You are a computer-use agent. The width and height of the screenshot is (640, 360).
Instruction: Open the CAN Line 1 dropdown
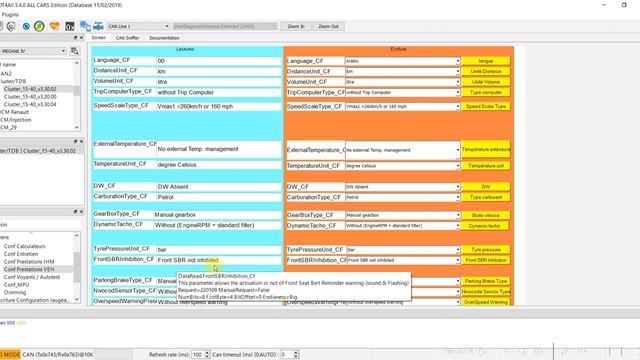pos(138,26)
